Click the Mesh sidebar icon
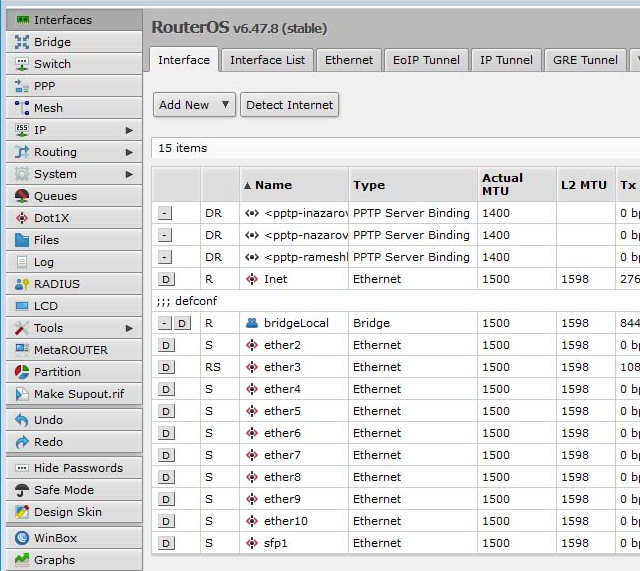Viewport: 640px width, 571px height. coord(22,108)
